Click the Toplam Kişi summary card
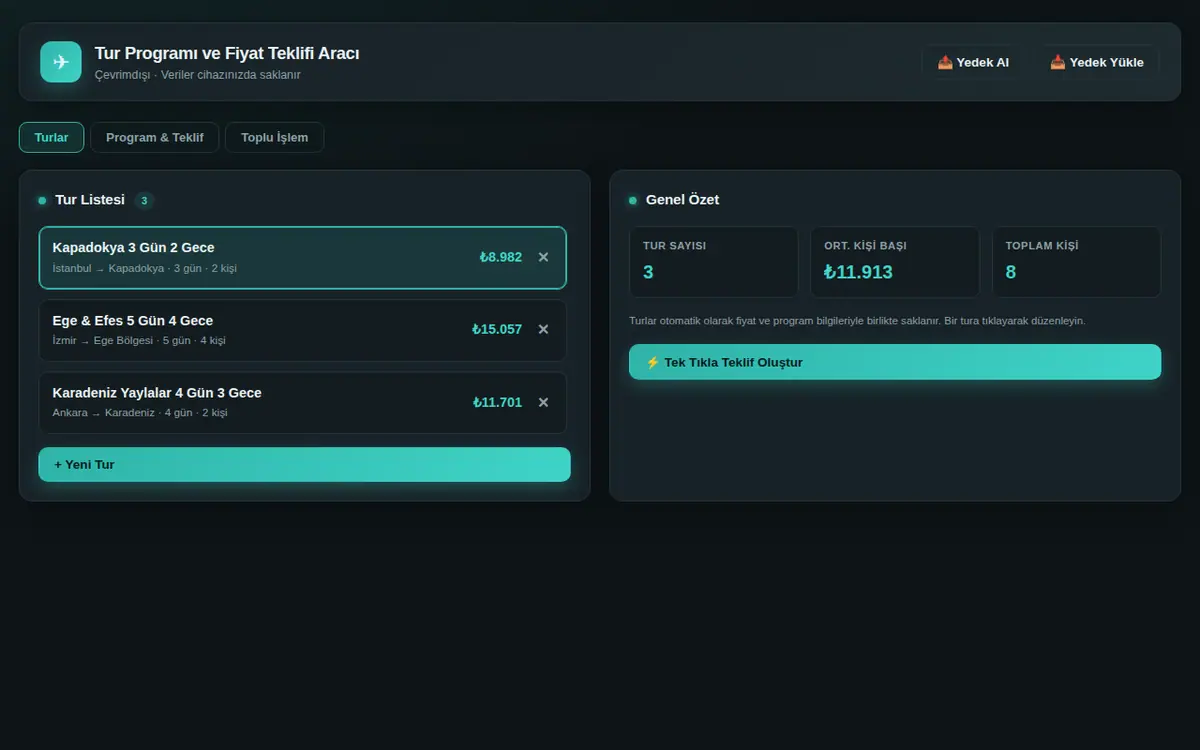Viewport: 1200px width, 750px height. (x=1076, y=262)
